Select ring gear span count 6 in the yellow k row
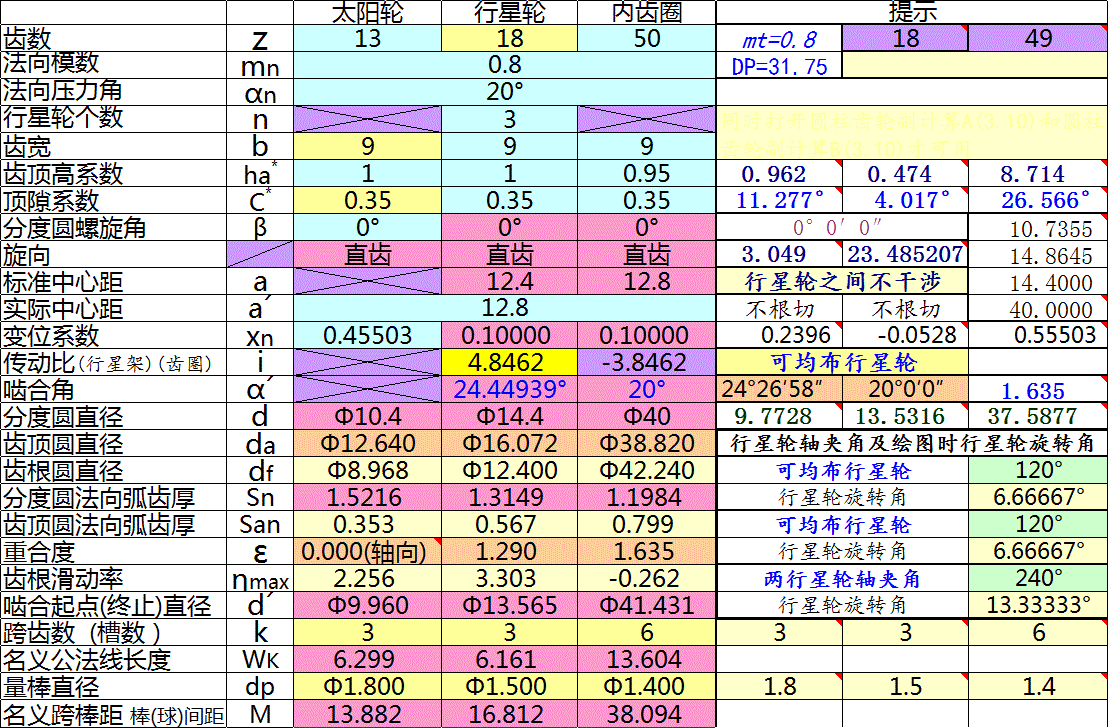This screenshot has height=728, width=1109. pyautogui.click(x=646, y=632)
